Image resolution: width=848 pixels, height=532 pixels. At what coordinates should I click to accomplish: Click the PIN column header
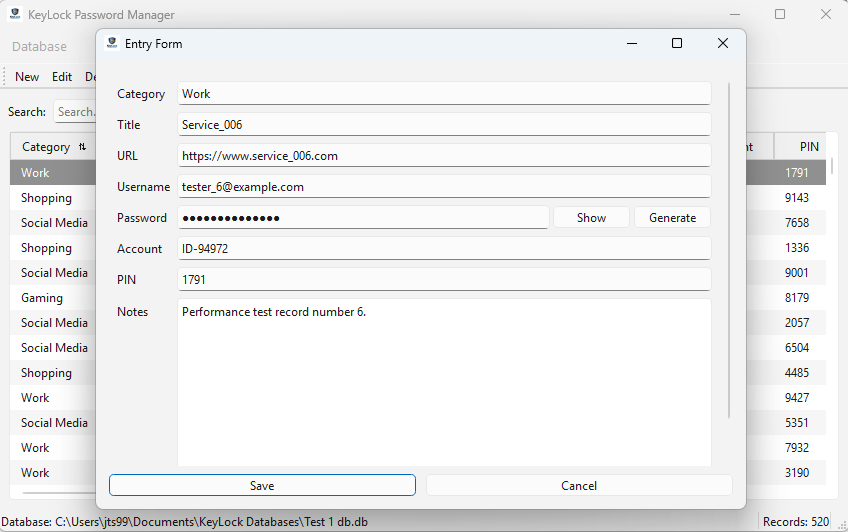coord(801,147)
